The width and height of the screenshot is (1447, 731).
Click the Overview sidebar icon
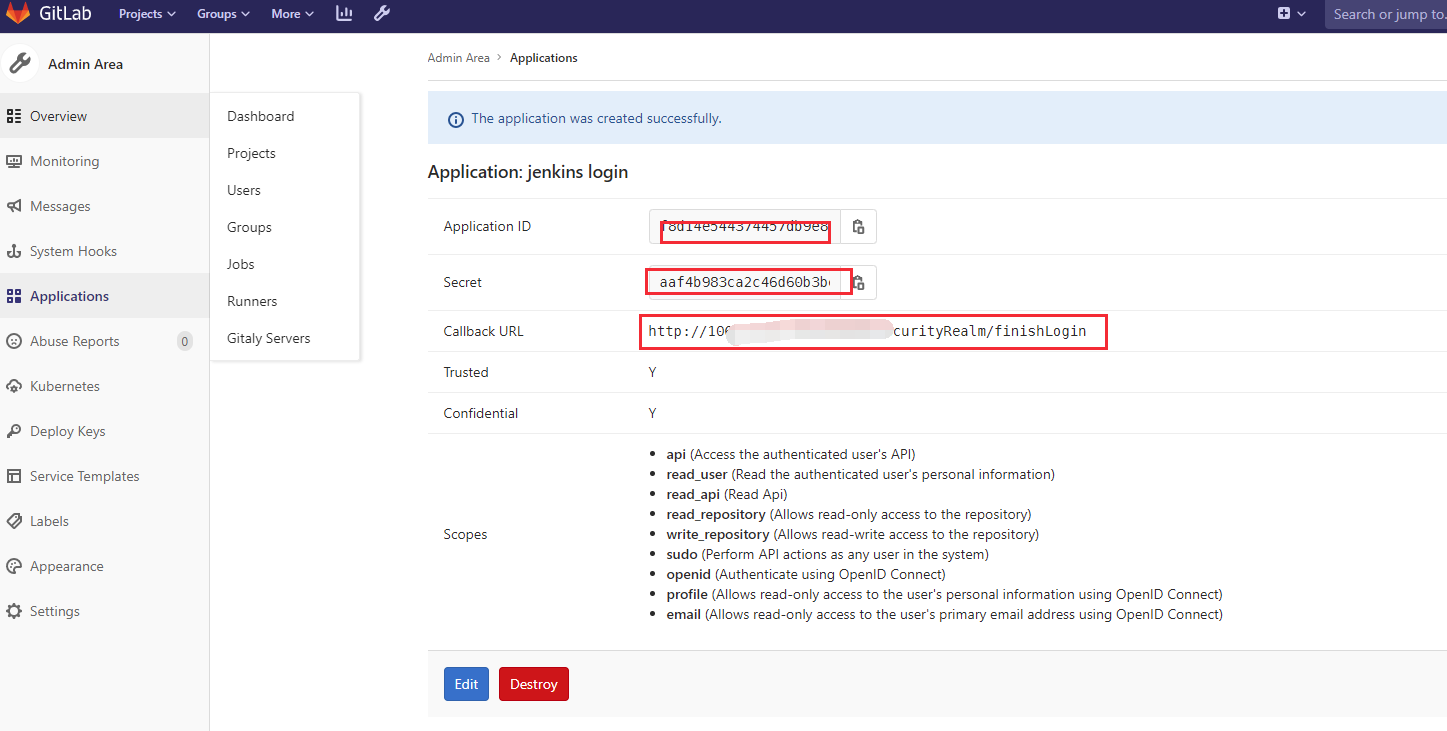[14, 116]
